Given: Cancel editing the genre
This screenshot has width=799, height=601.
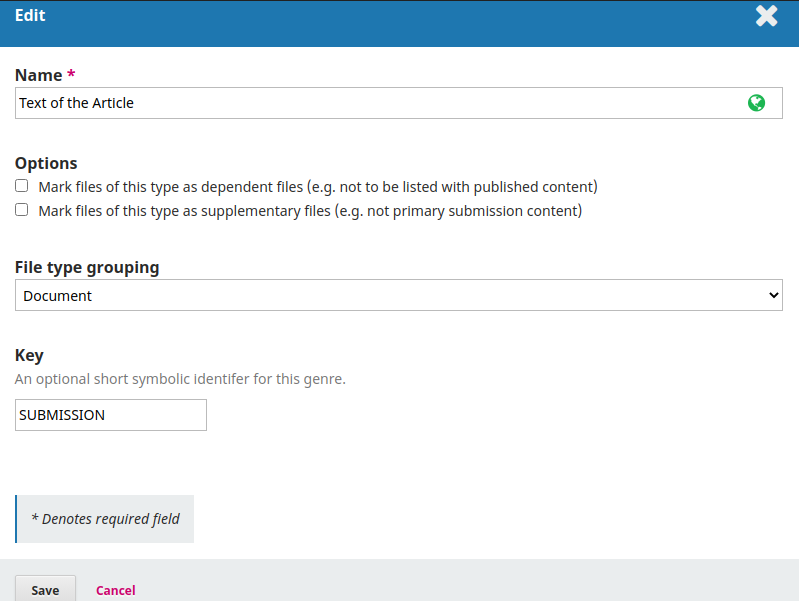Looking at the screenshot, I should click(x=116, y=590).
